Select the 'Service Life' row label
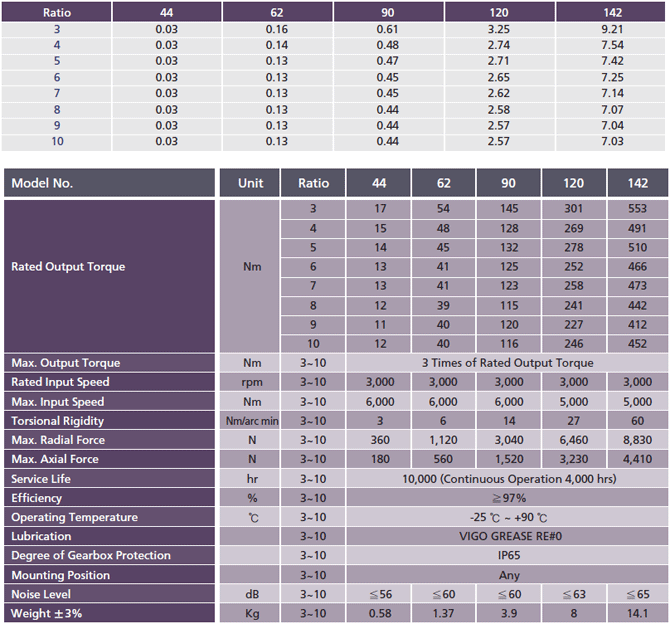This screenshot has height=624, width=670. (109, 479)
